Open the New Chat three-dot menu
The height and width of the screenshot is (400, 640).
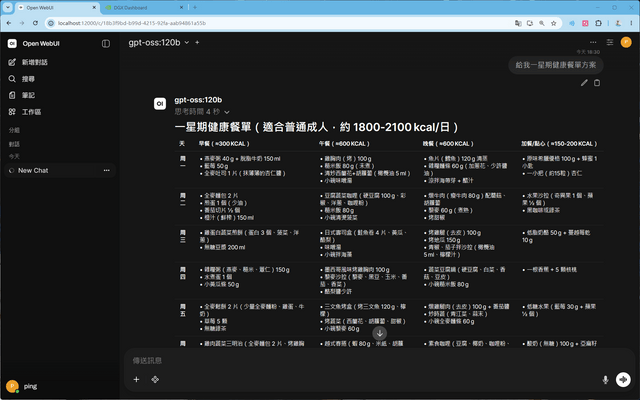coord(107,170)
